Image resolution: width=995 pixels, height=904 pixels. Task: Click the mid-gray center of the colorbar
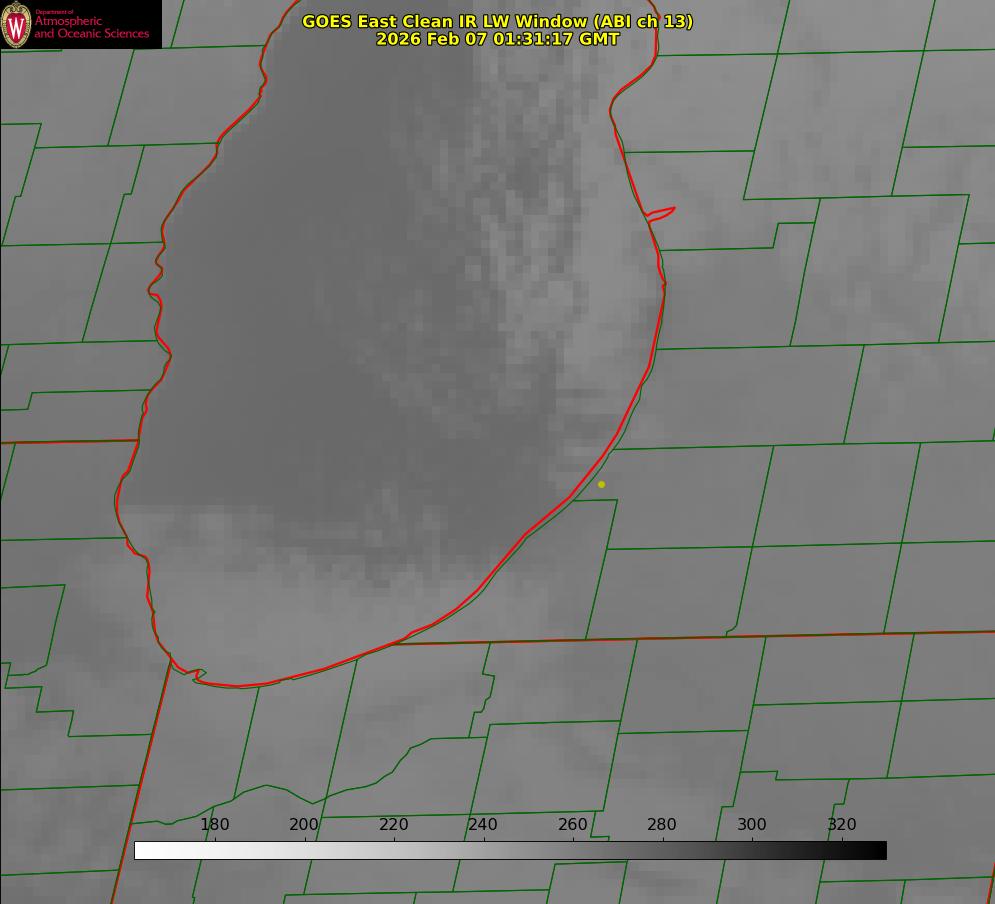510,850
